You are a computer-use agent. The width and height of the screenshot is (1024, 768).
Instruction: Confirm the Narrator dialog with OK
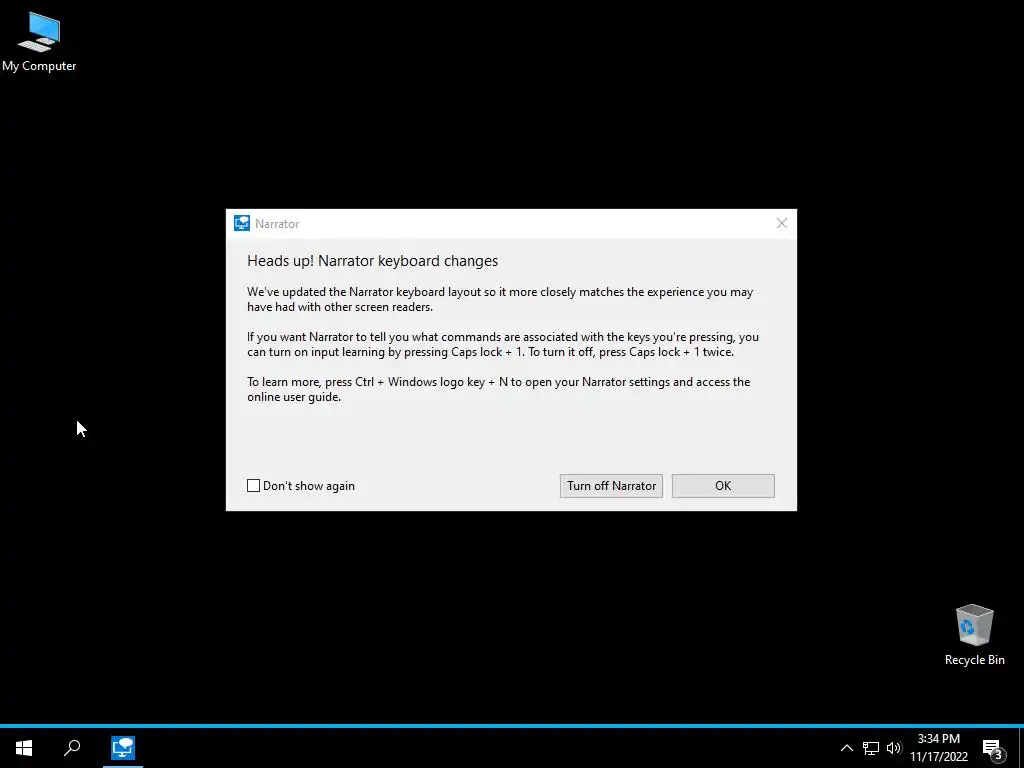tap(723, 485)
